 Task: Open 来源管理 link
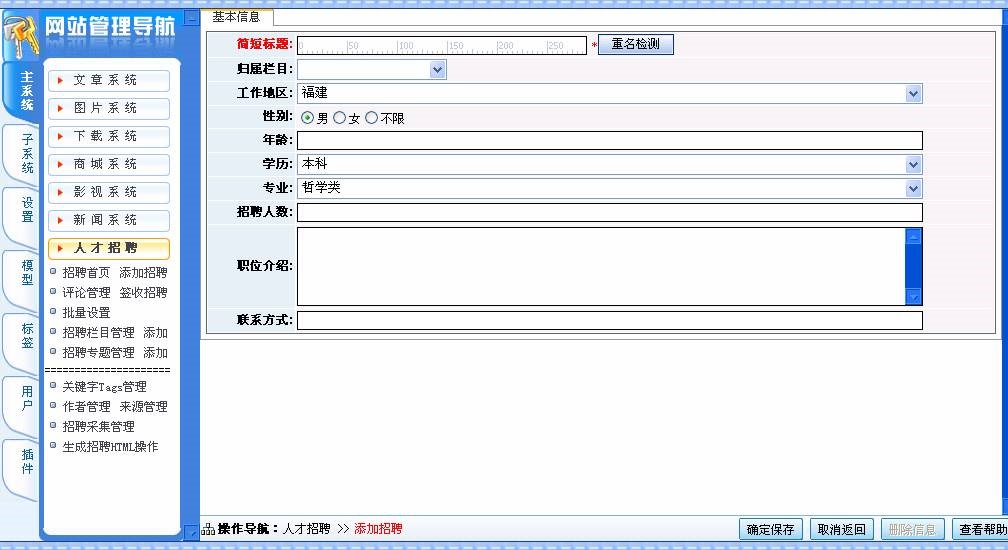pos(143,407)
